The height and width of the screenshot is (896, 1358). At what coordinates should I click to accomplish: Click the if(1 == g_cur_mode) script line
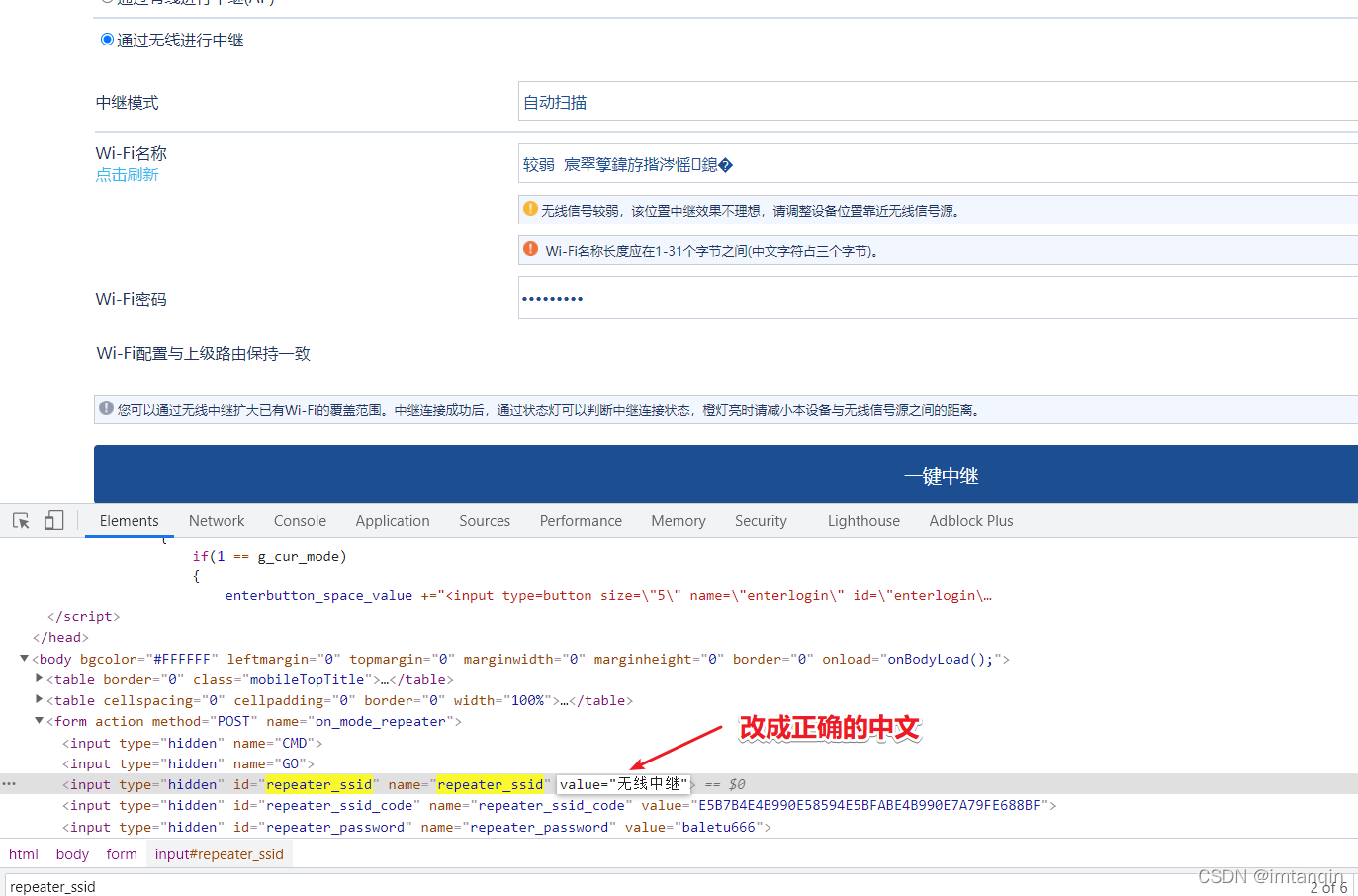pos(269,556)
